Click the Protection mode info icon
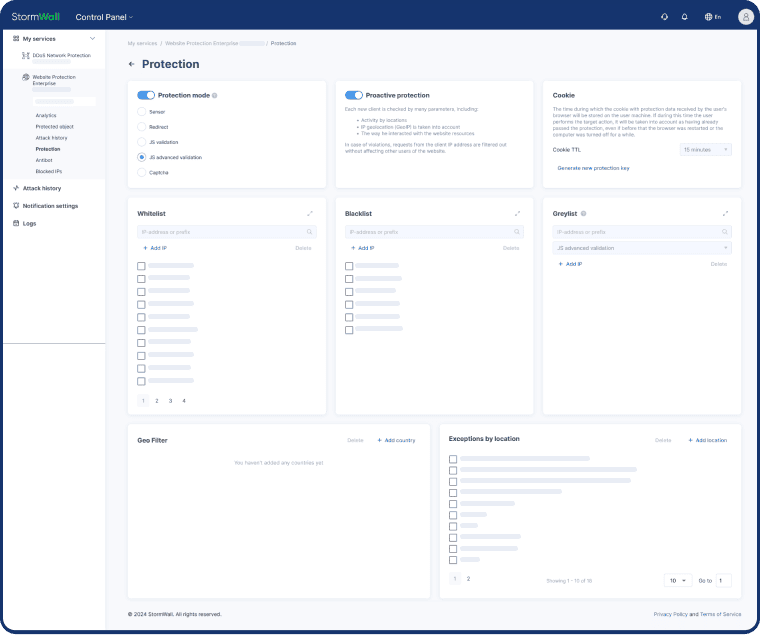The image size is (760, 635). pyautogui.click(x=215, y=96)
